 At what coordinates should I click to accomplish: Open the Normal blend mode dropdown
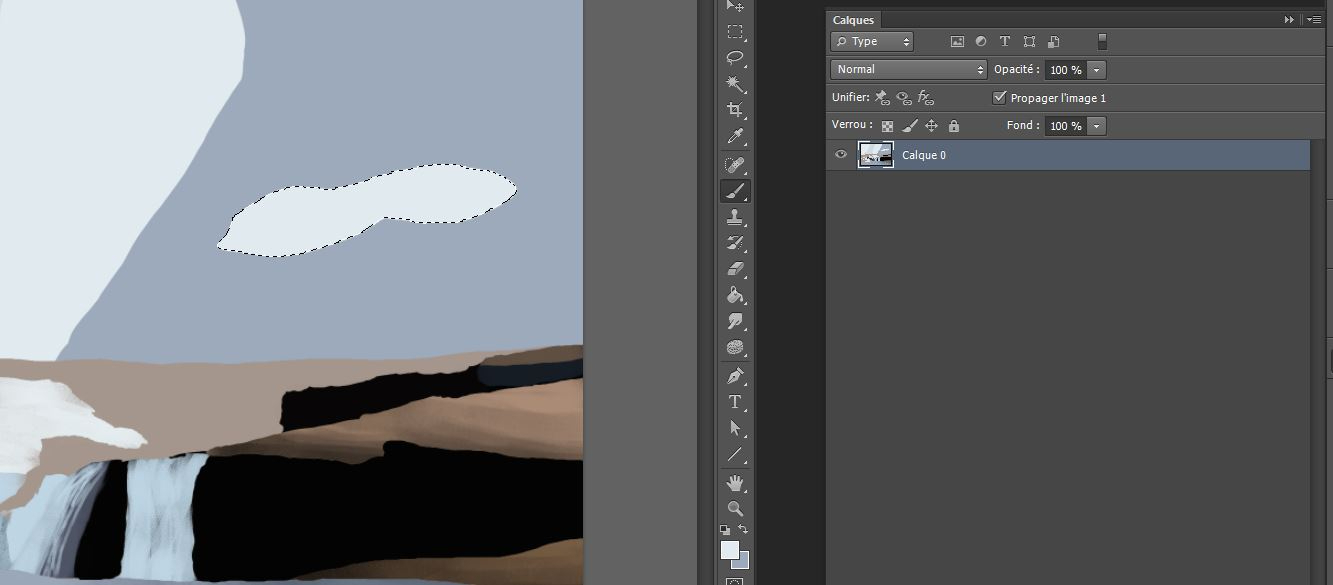pyautogui.click(x=908, y=70)
